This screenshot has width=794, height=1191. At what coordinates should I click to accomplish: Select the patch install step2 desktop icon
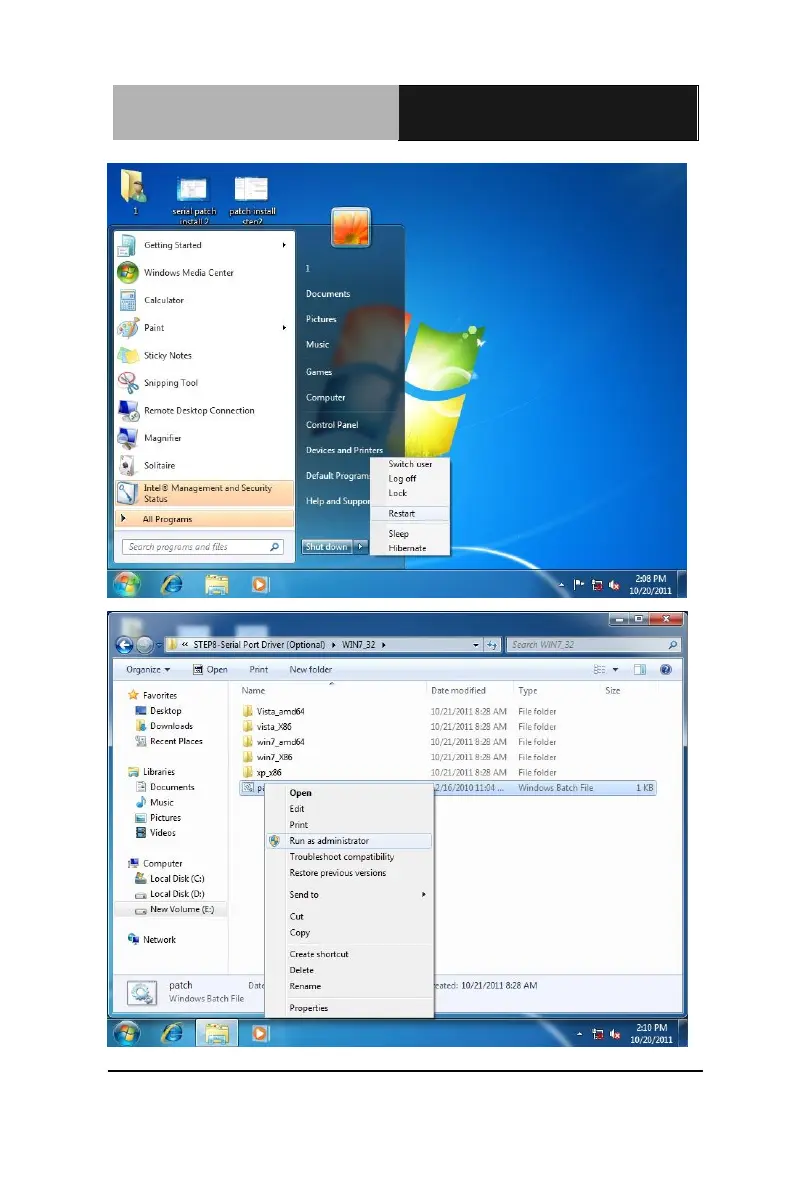tap(252, 201)
